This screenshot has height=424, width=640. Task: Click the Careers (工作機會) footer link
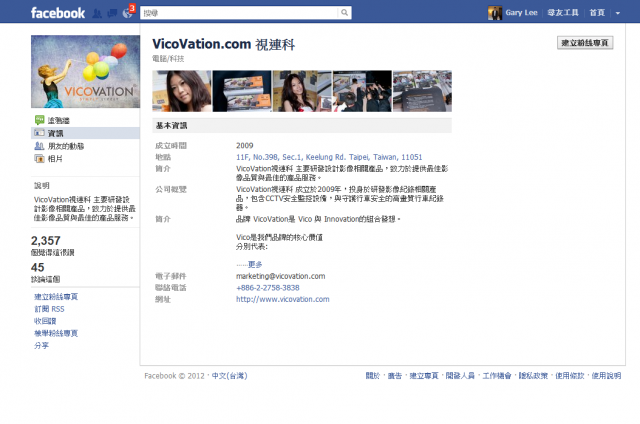click(497, 376)
